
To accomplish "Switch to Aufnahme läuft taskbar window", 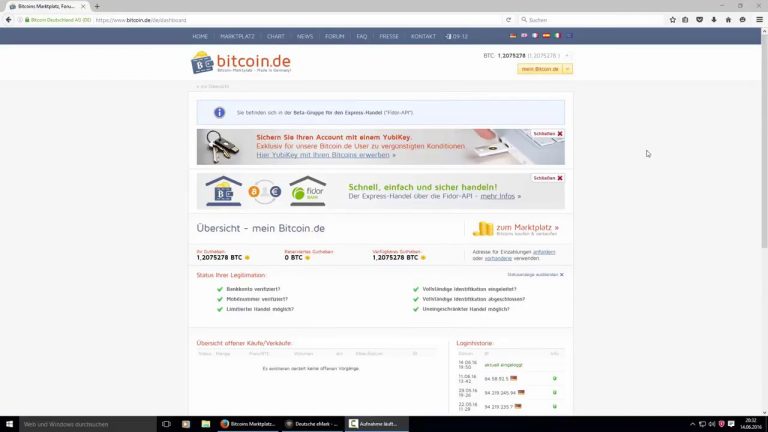I will click(x=376, y=424).
